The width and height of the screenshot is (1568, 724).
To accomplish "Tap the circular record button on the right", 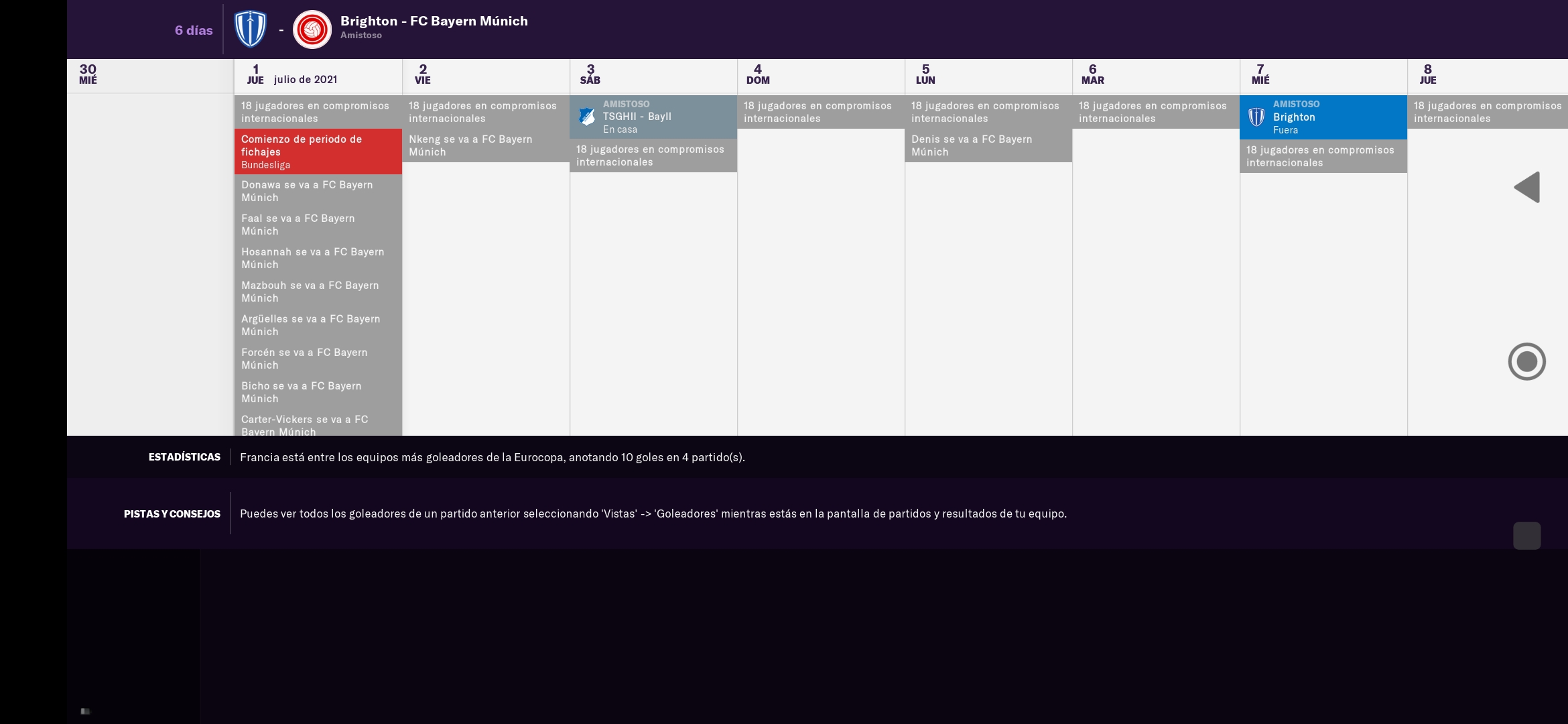I will [x=1526, y=362].
